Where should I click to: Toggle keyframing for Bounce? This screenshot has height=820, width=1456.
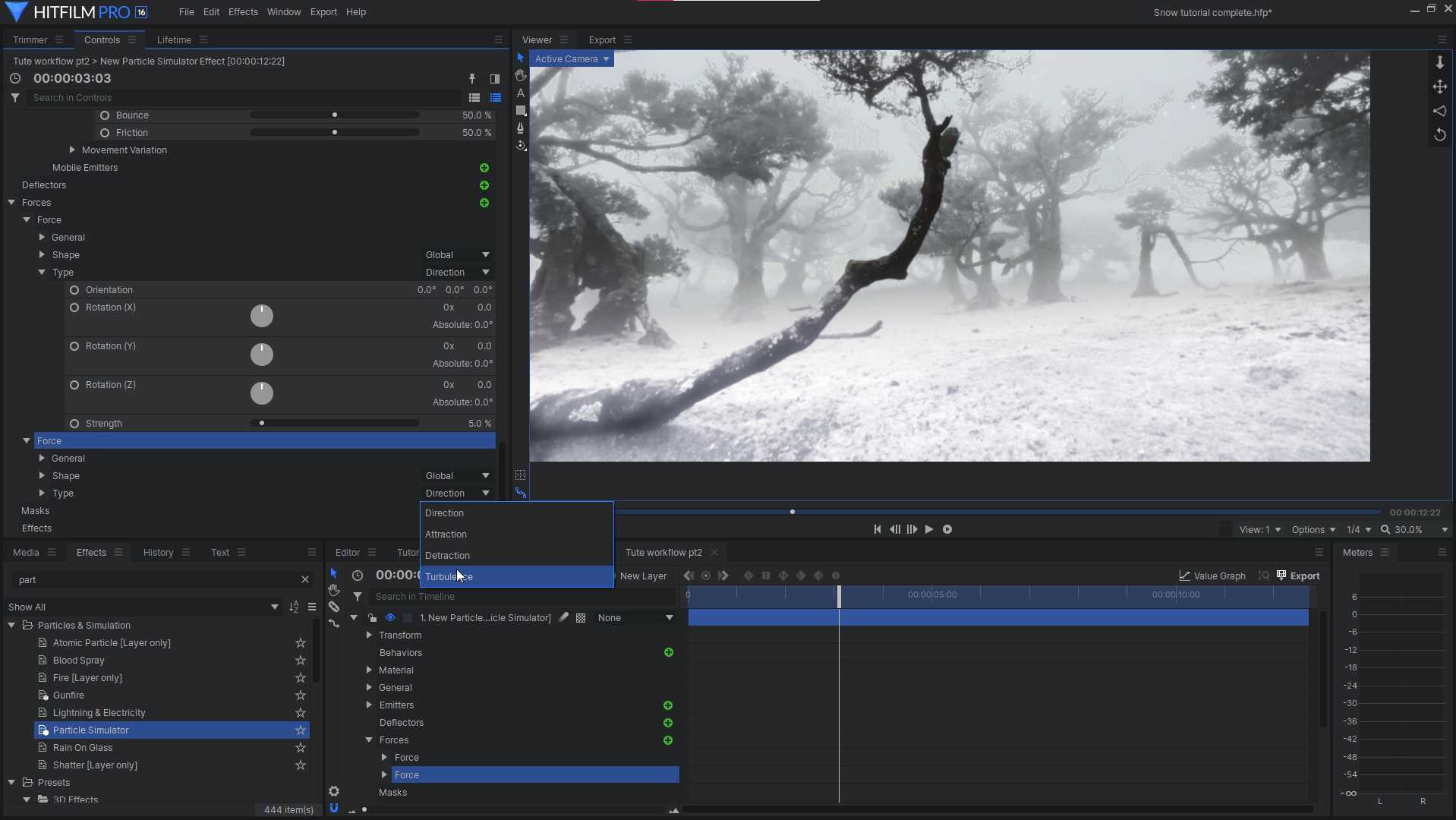[x=105, y=115]
